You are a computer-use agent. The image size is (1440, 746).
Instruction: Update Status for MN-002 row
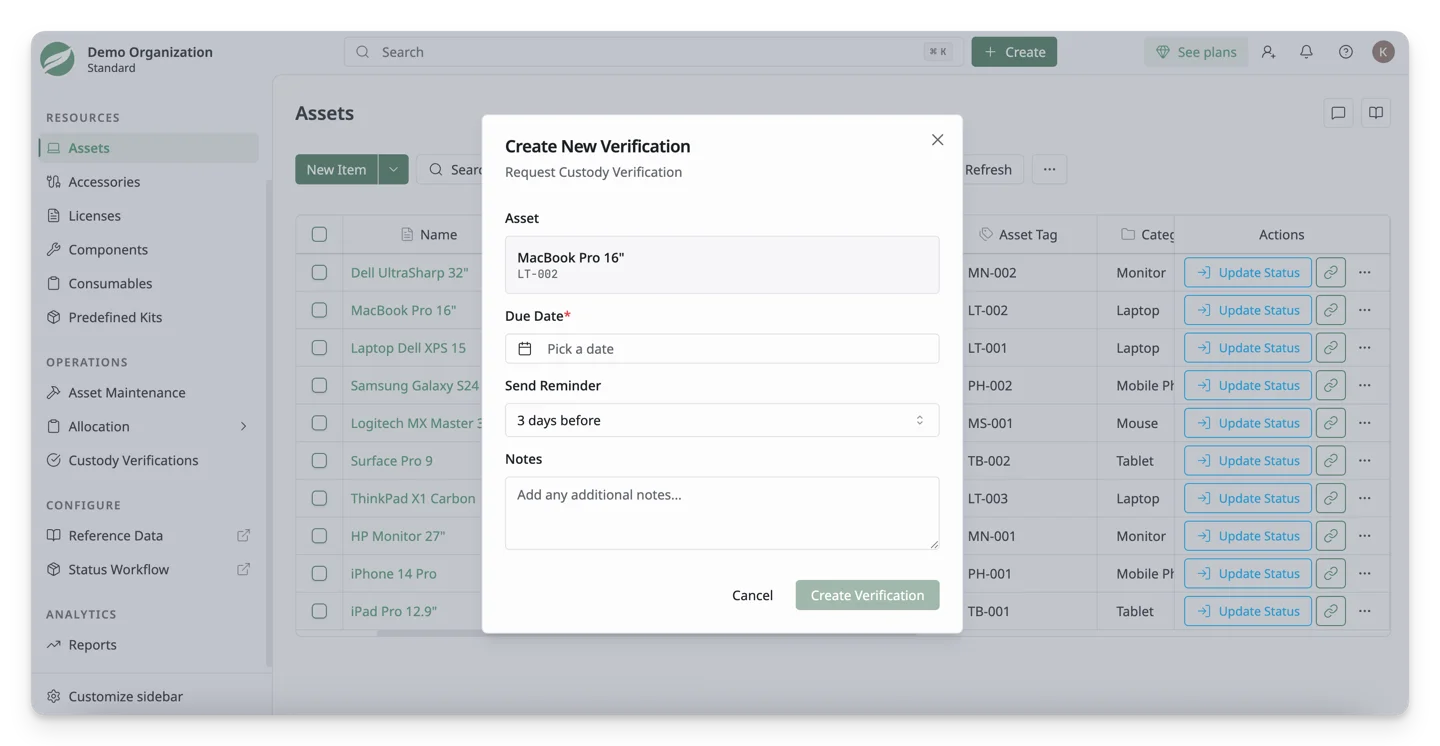click(x=1248, y=273)
